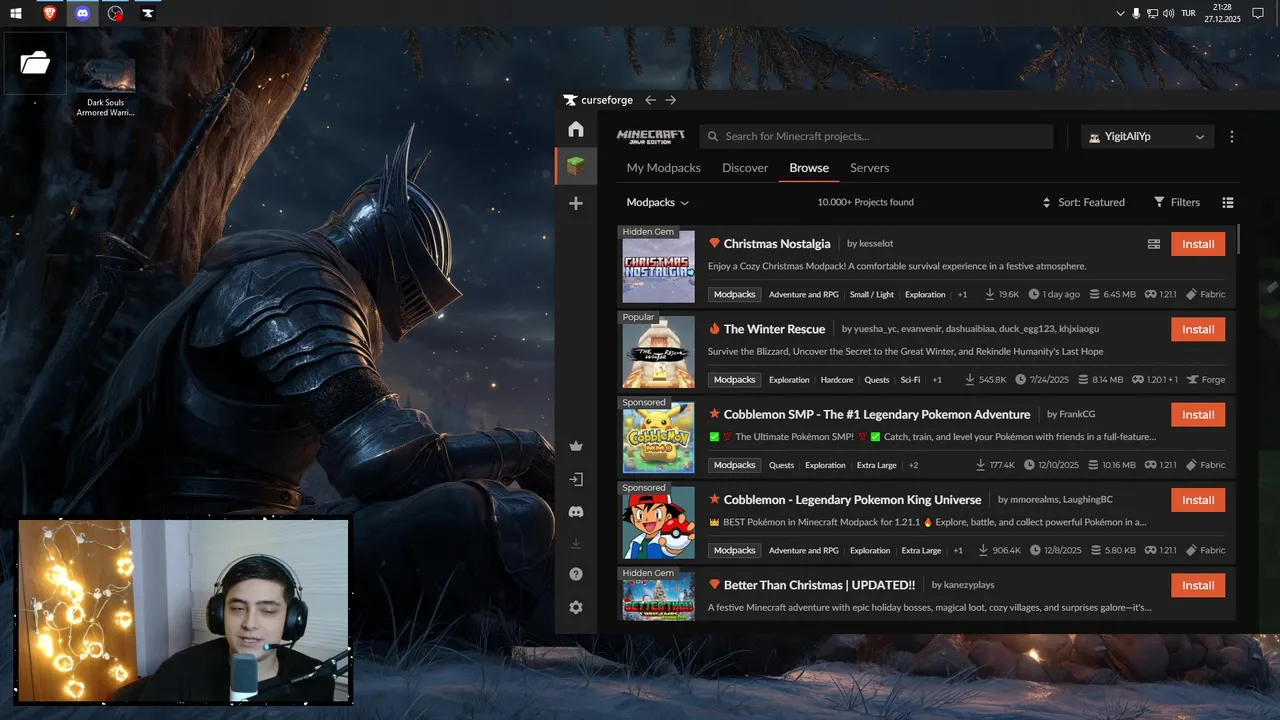Open author kanezyplays profile link
Image resolution: width=1280 pixels, height=720 pixels.
969,585
